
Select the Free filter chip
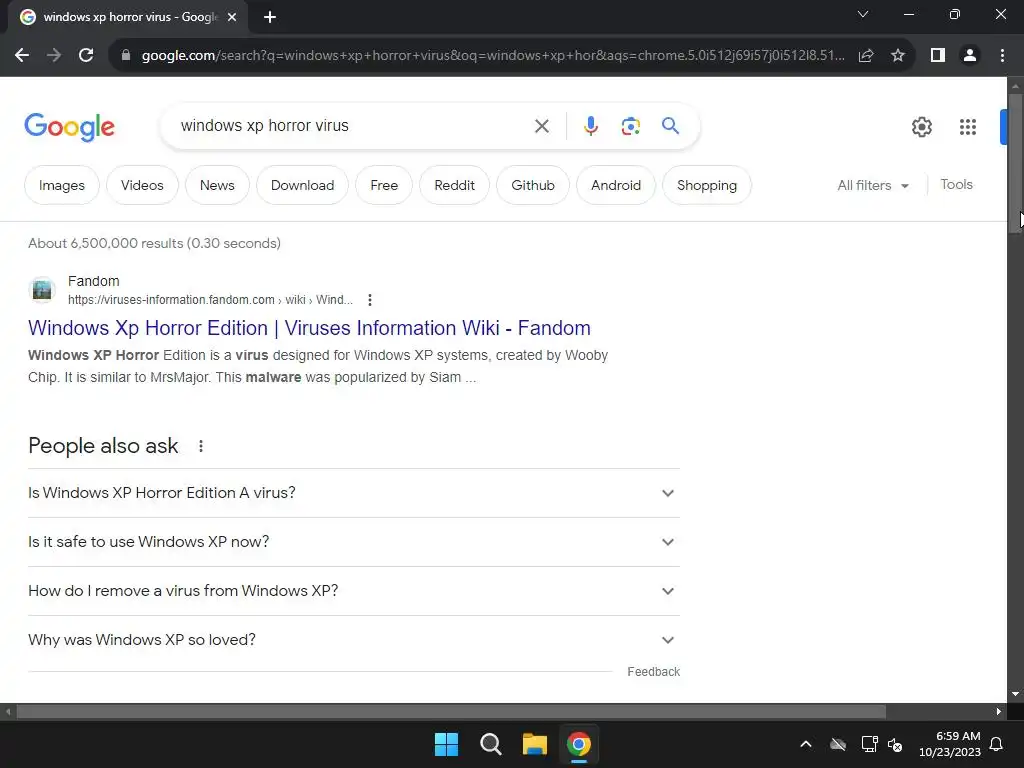384,185
